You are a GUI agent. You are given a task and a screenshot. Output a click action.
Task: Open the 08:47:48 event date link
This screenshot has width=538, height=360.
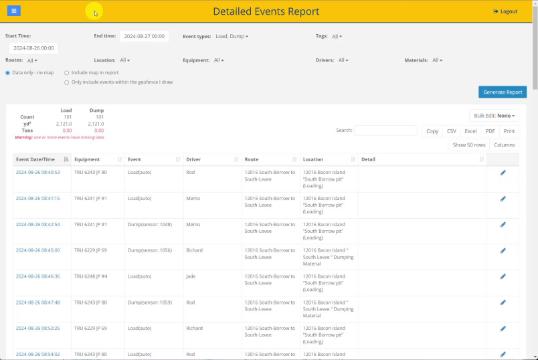(38, 302)
